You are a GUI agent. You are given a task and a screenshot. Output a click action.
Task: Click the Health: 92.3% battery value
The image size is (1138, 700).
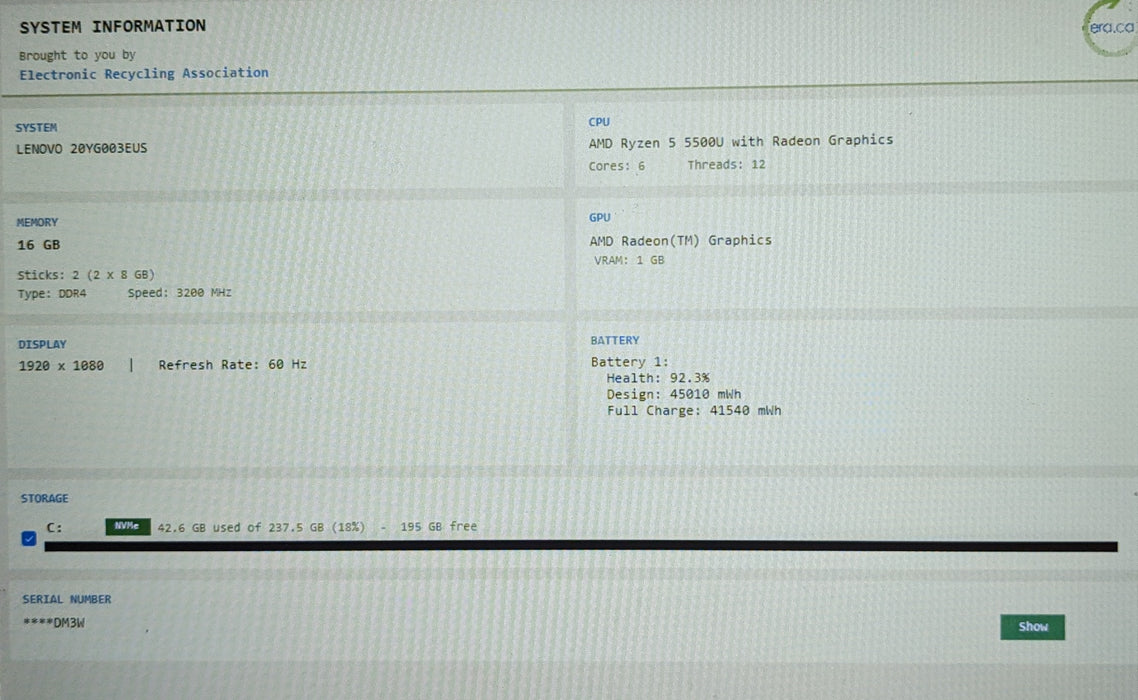658,378
